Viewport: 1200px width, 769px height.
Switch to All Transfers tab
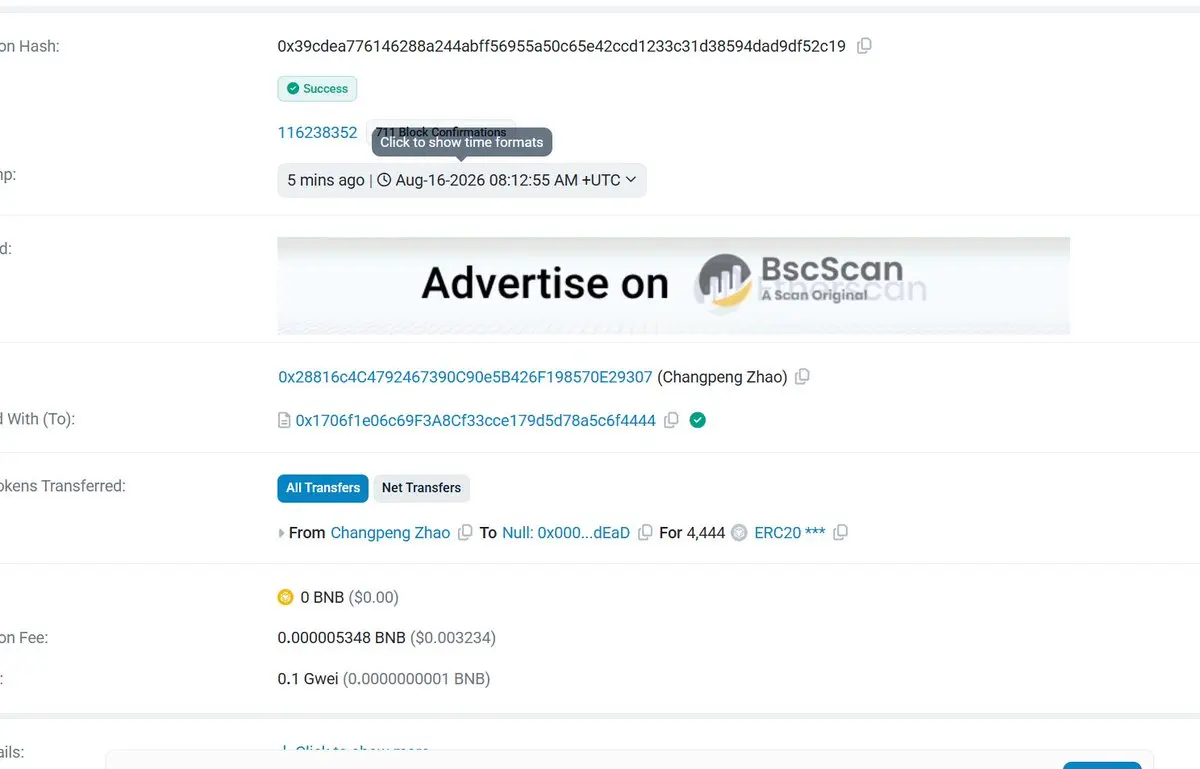[x=323, y=488]
